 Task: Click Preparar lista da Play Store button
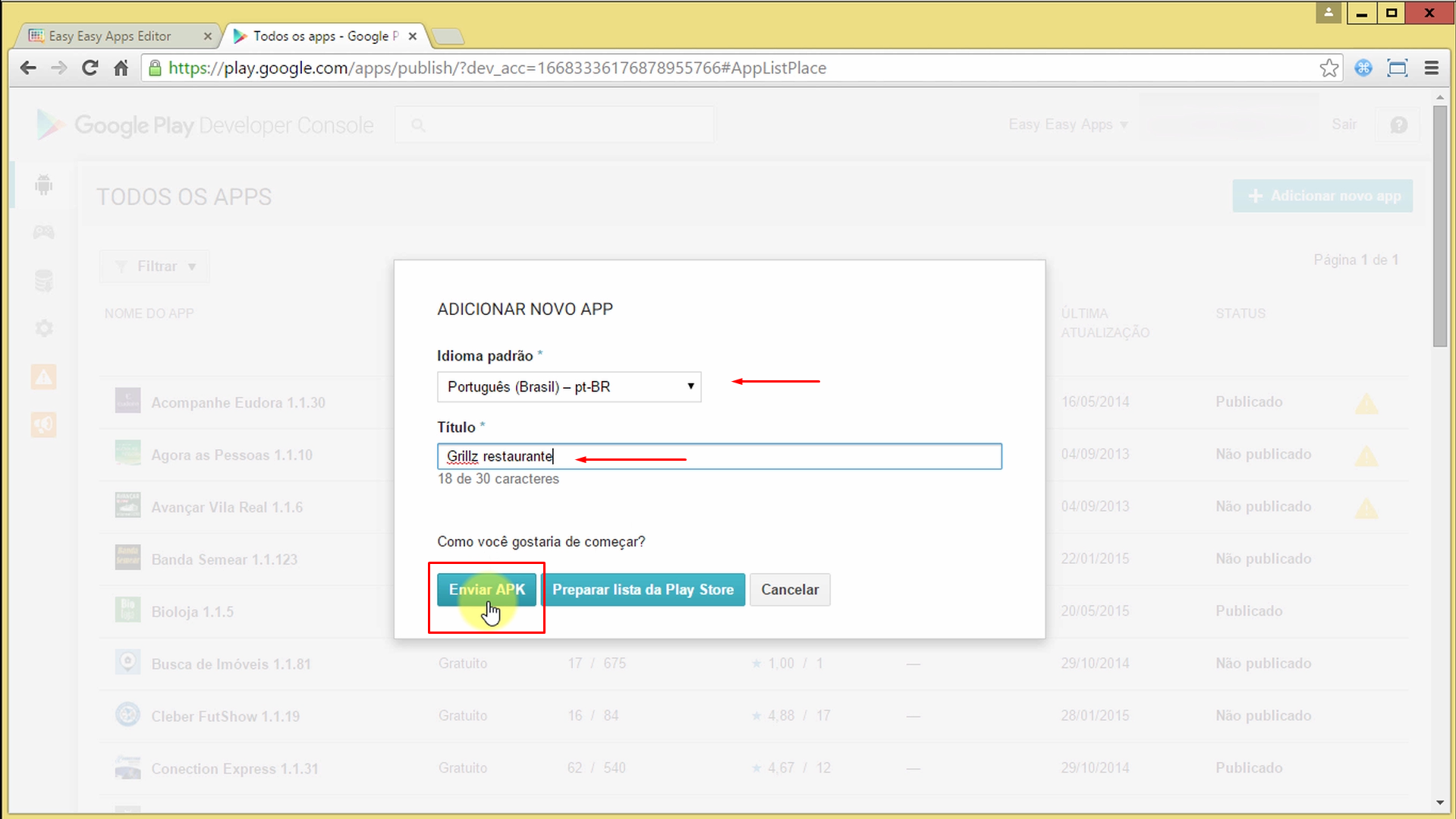tap(643, 590)
